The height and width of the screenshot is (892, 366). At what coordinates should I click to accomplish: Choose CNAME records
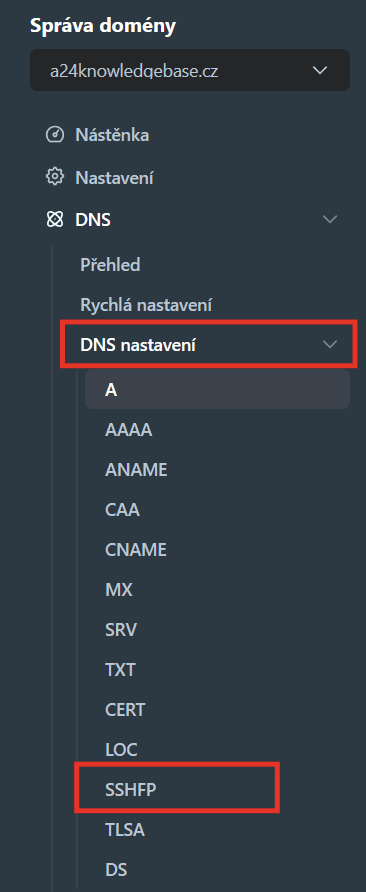click(x=136, y=550)
